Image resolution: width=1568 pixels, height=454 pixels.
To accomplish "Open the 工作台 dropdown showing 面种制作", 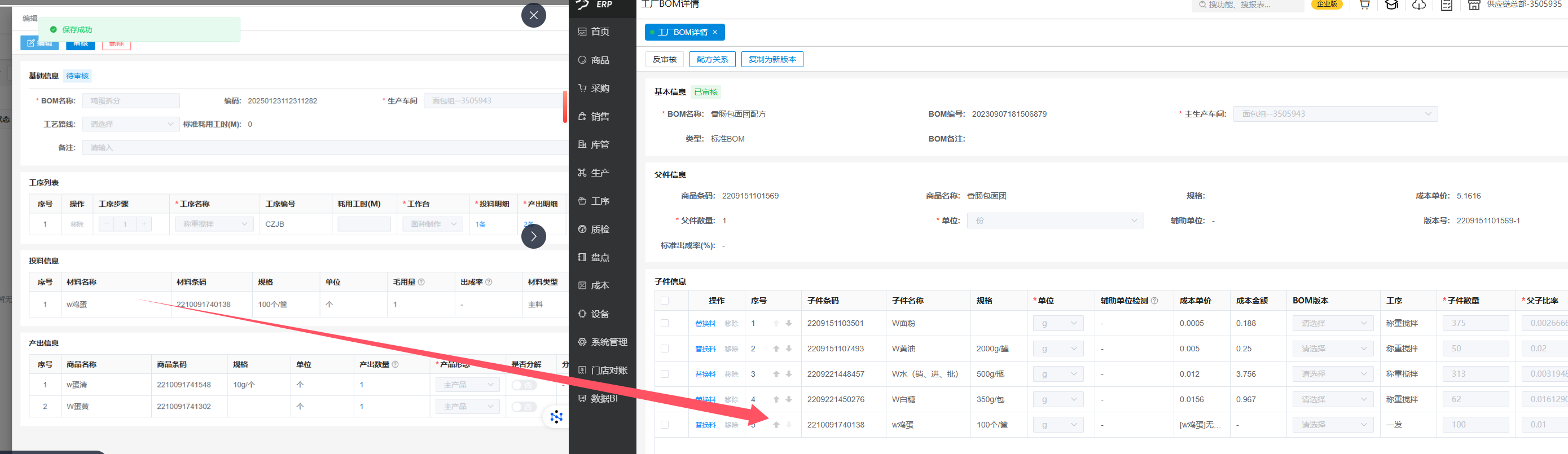I will click(433, 224).
